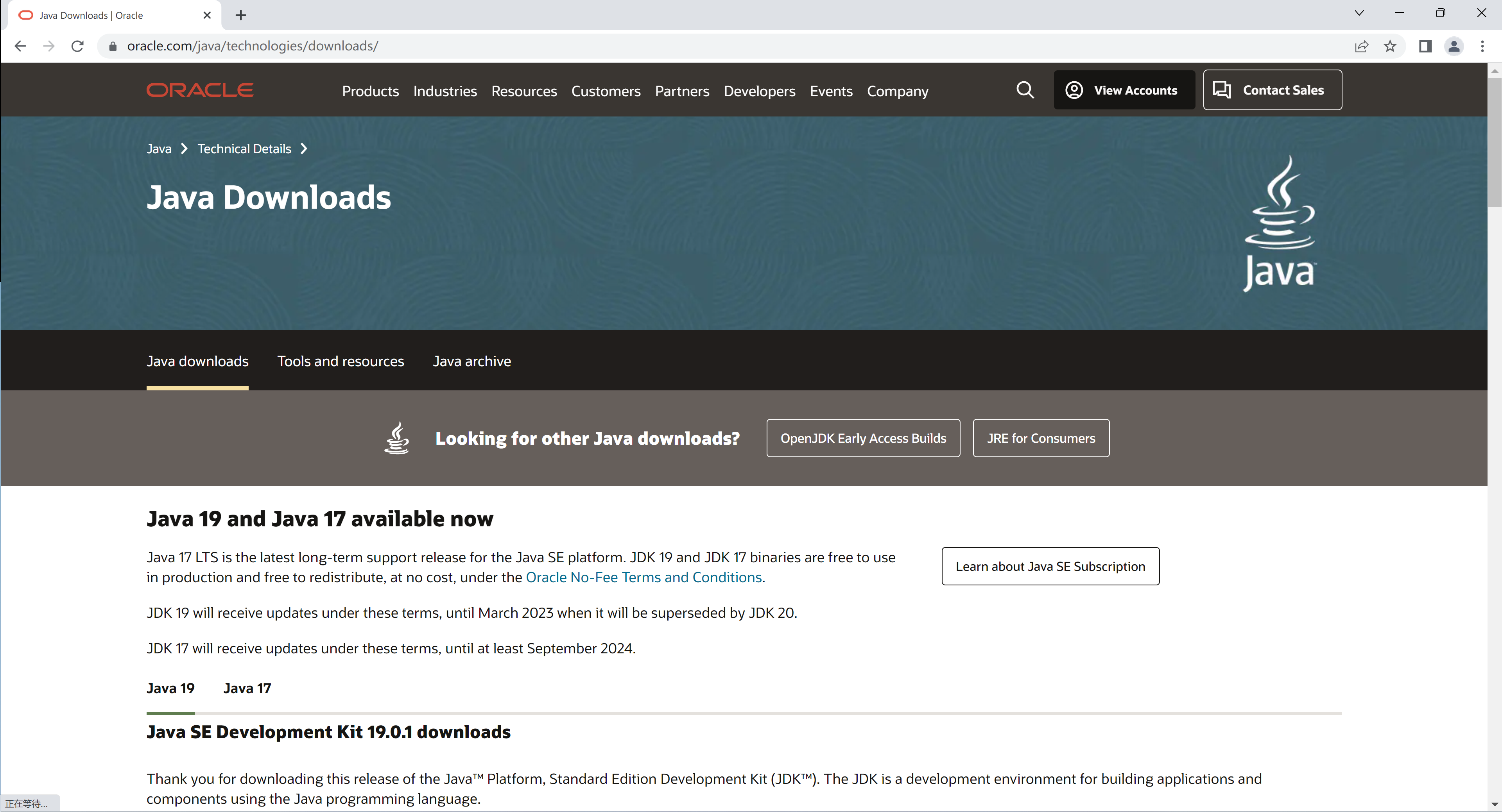Image resolution: width=1502 pixels, height=812 pixels.
Task: Switch to the Tools and resources tab
Action: tap(341, 361)
